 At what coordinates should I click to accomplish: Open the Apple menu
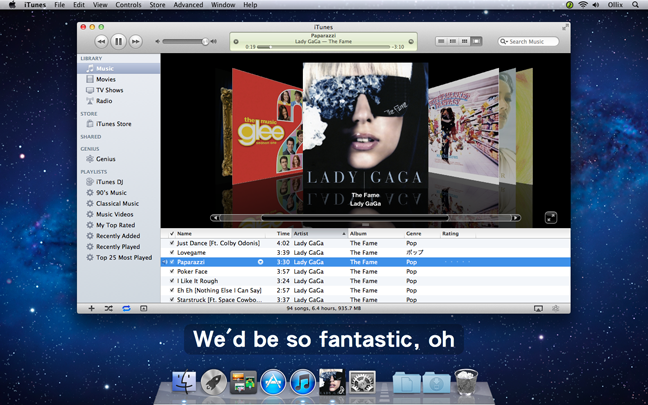pyautogui.click(x=12, y=5)
